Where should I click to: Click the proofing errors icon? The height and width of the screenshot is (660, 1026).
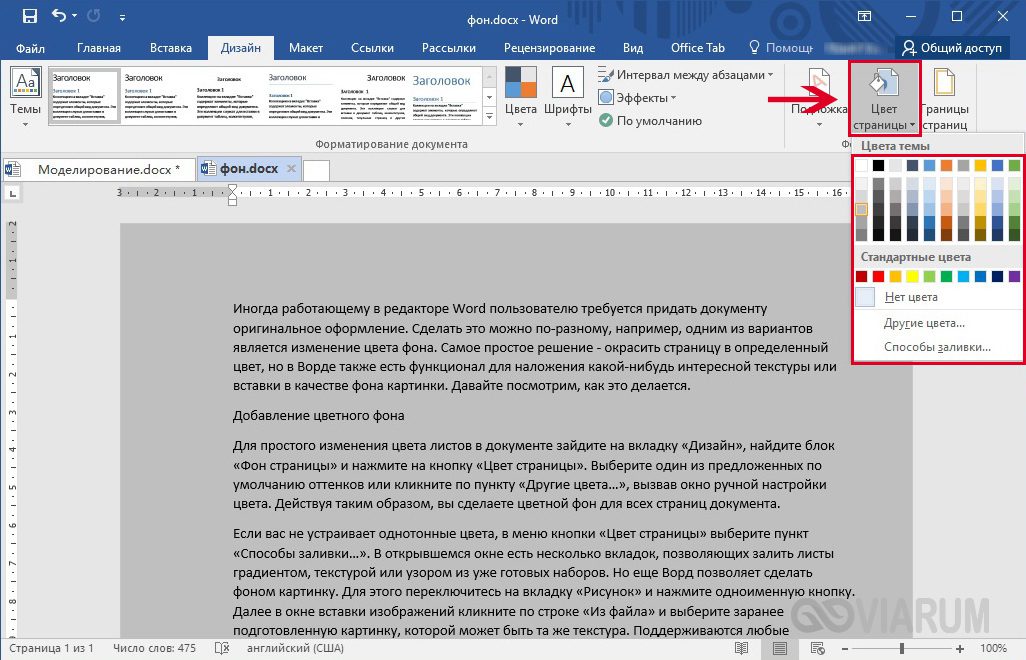coord(222,648)
